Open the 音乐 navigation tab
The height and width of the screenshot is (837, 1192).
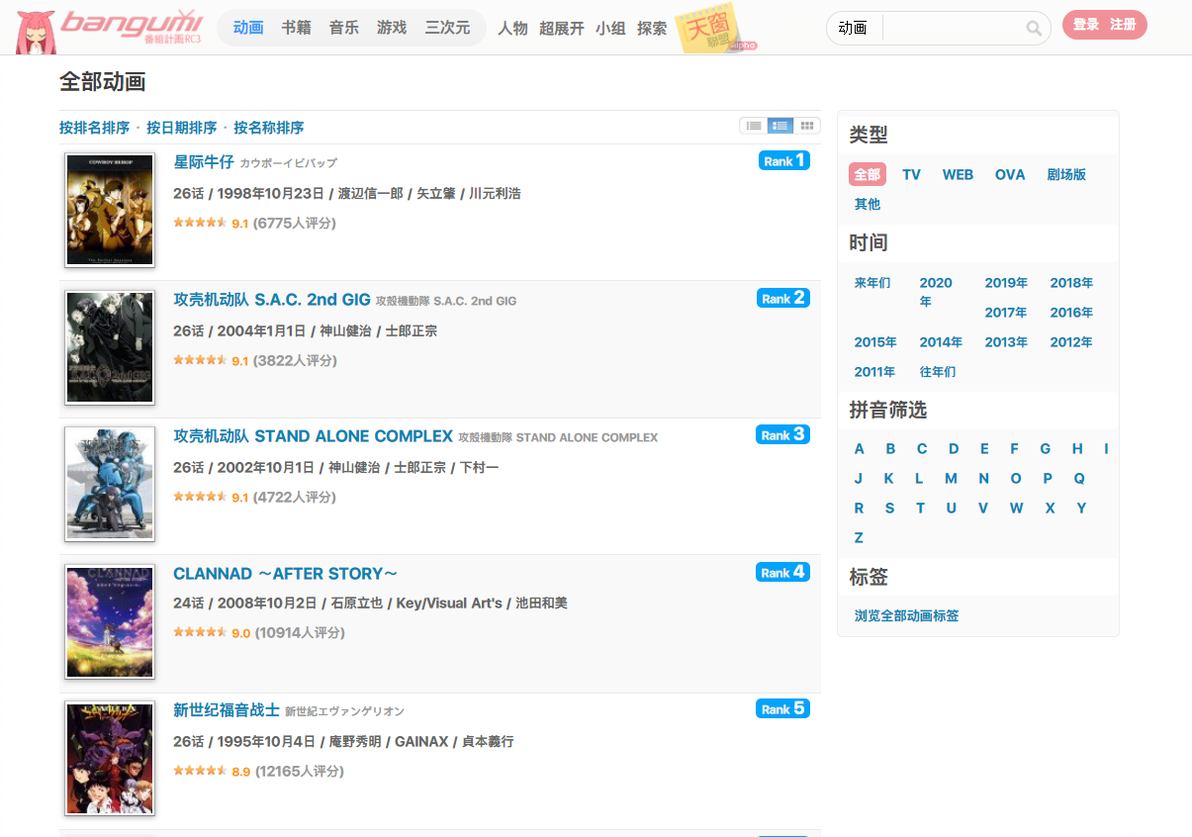[344, 28]
